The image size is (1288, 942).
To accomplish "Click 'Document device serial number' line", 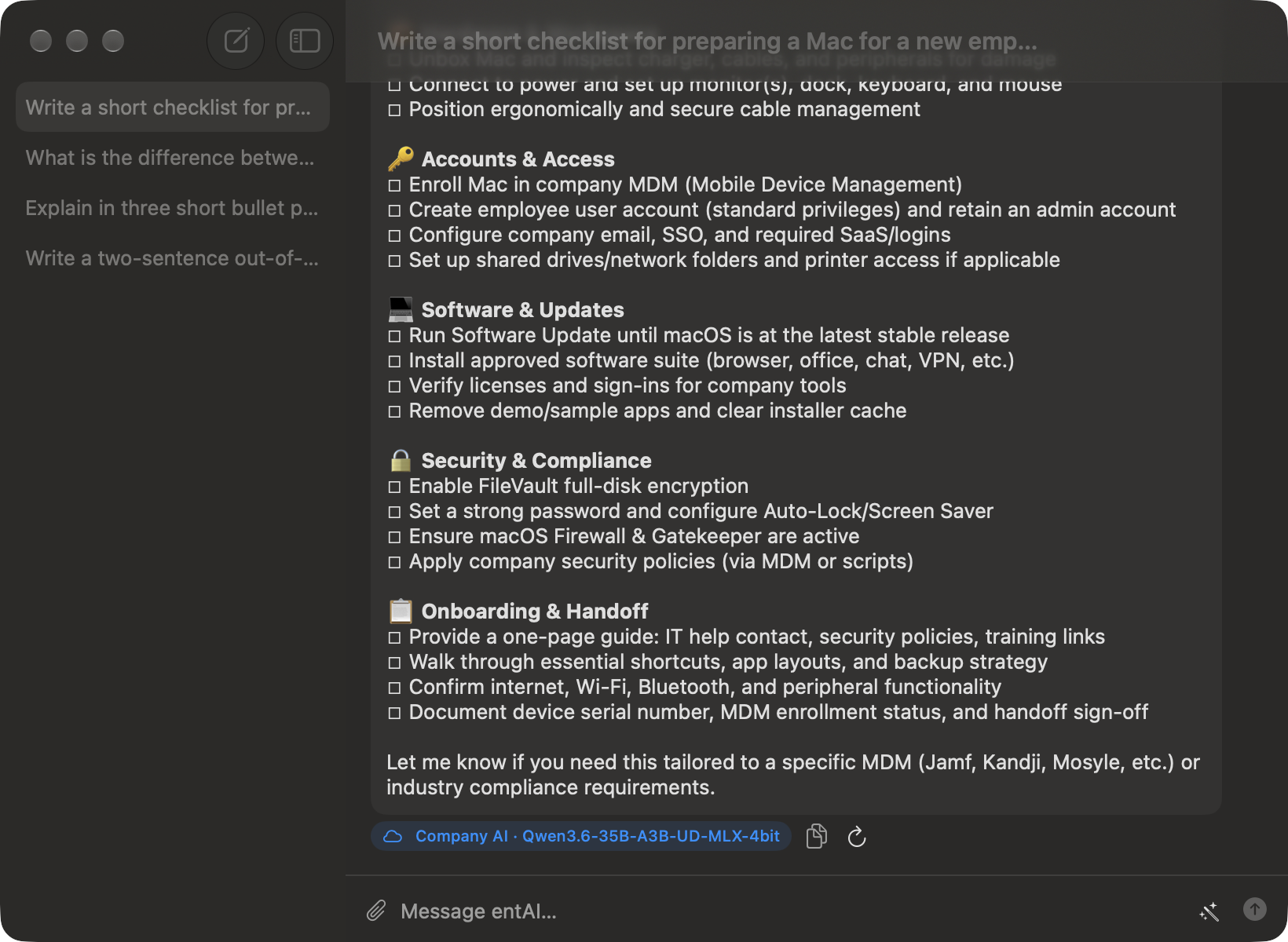I will pyautogui.click(x=768, y=712).
